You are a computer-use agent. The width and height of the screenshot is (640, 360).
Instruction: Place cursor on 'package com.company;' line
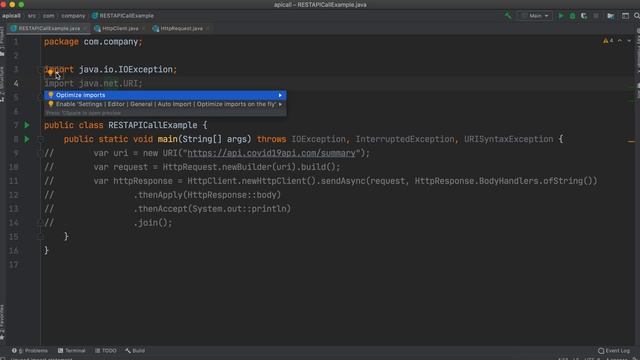93,42
